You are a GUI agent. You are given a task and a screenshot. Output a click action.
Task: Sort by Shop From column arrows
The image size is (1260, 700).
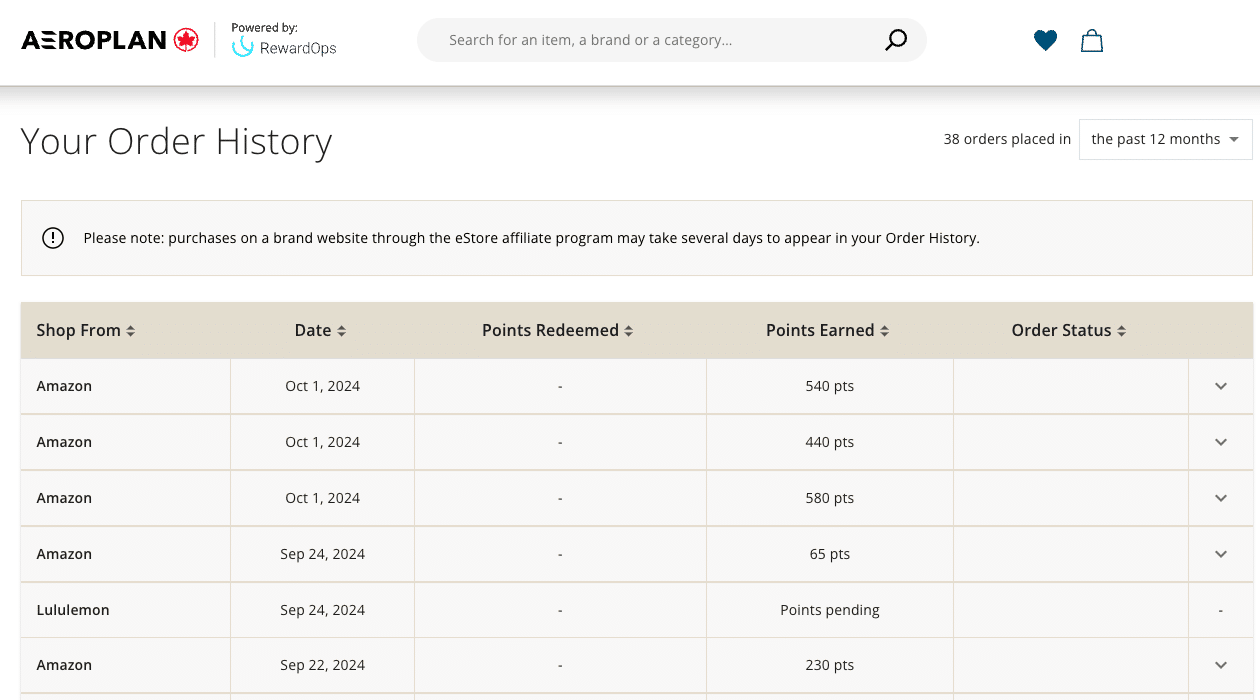131,331
